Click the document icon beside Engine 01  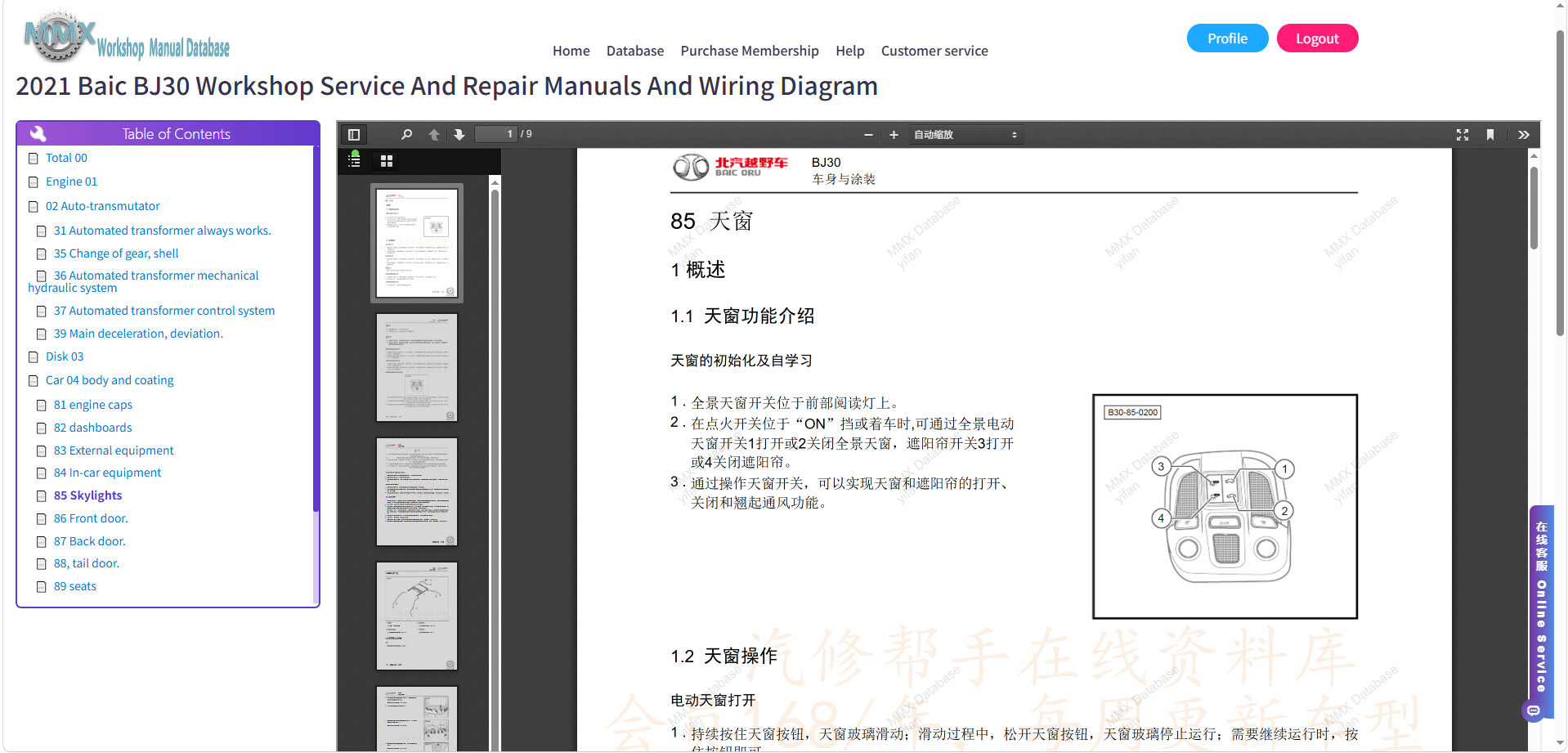(x=34, y=182)
